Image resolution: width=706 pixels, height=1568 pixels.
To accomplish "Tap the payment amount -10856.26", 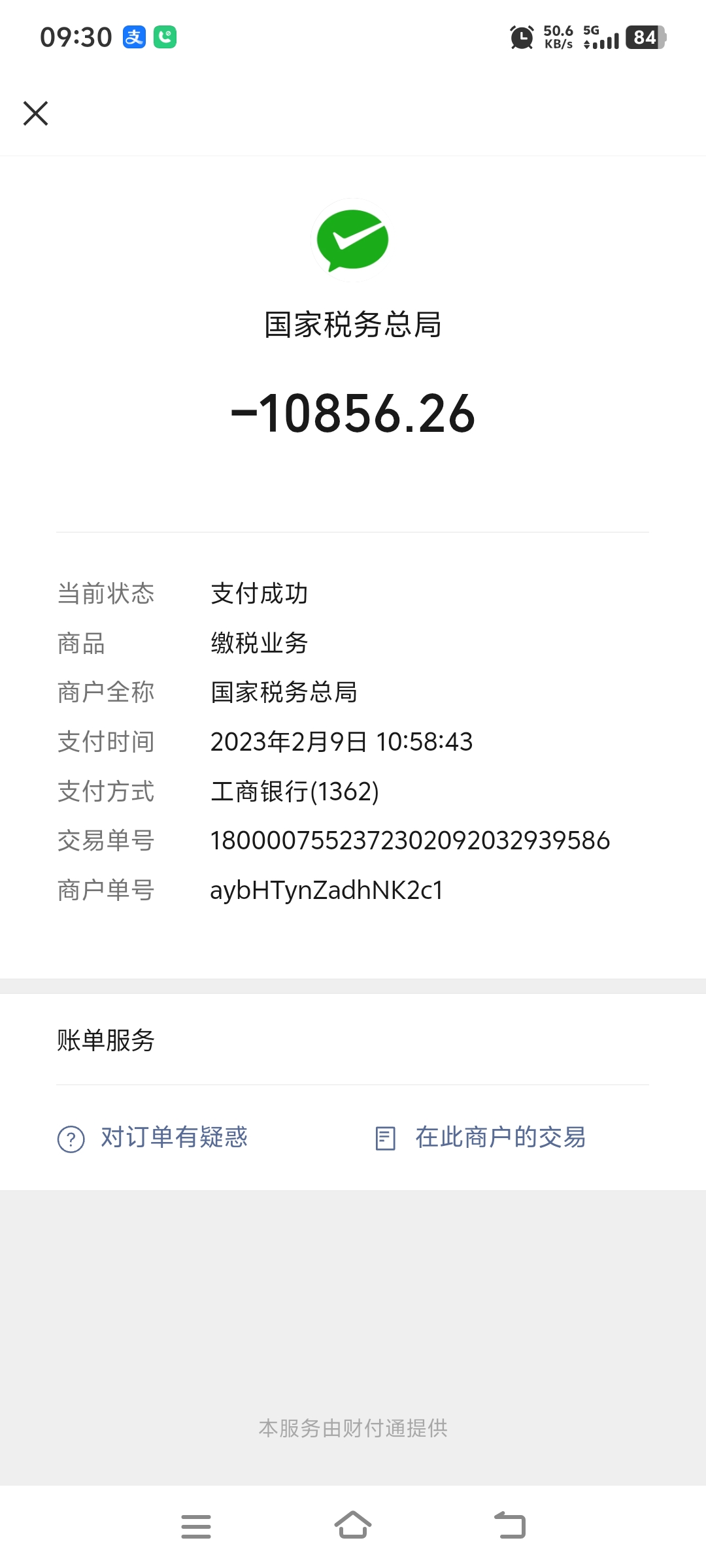I will 353,414.
